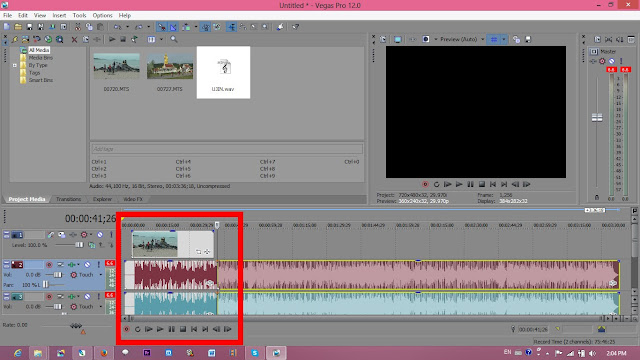Open Undo history dropdown arrow
This screenshot has width=640, height=360.
coord(127,27)
